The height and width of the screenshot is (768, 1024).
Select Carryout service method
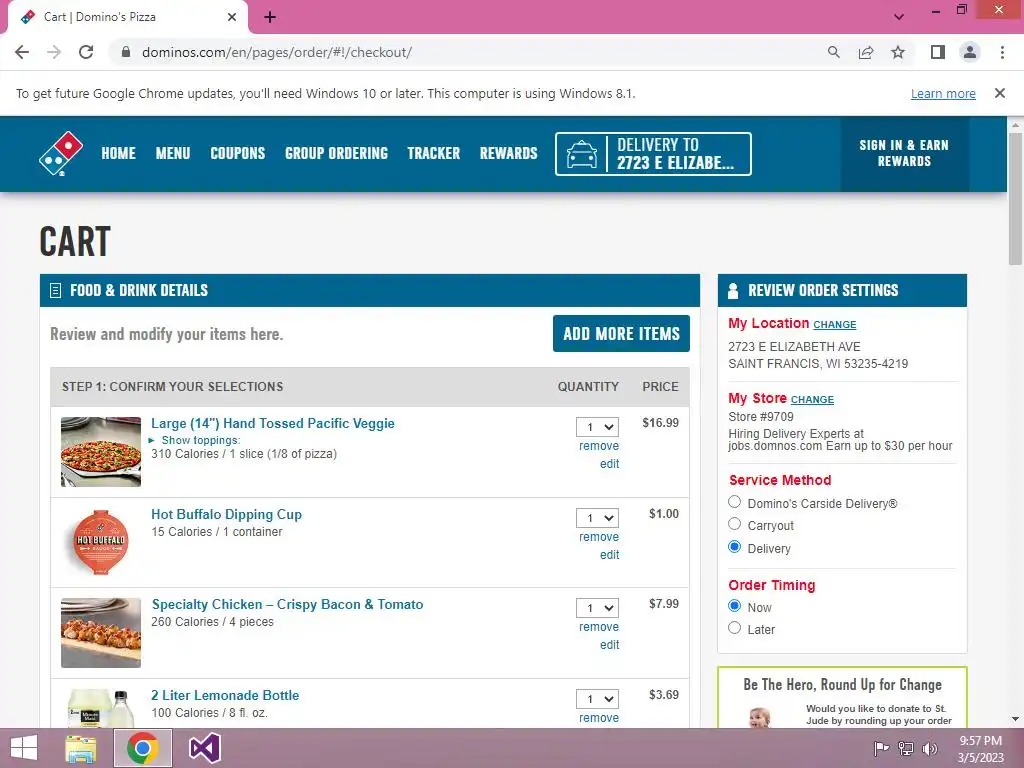(735, 524)
